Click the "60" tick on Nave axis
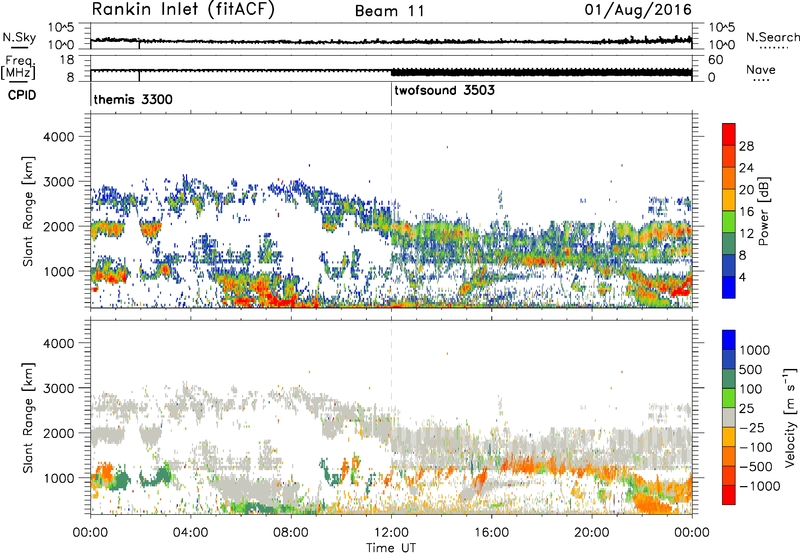This screenshot has height=554, width=800. coord(716,60)
